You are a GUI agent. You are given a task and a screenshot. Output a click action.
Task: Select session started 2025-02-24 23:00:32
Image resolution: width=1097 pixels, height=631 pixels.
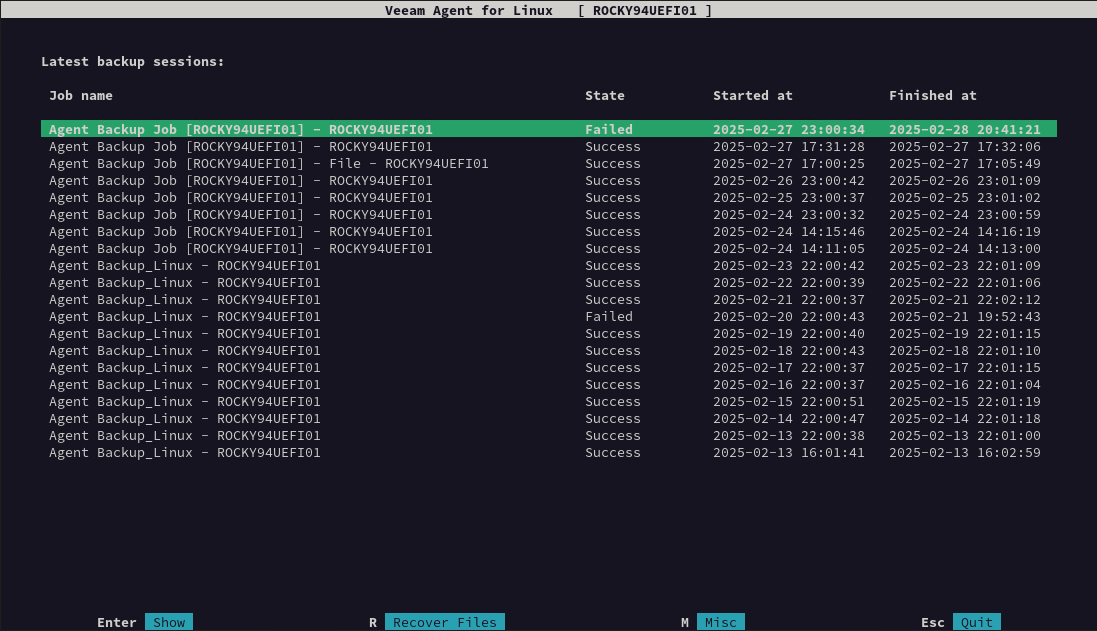click(548, 215)
